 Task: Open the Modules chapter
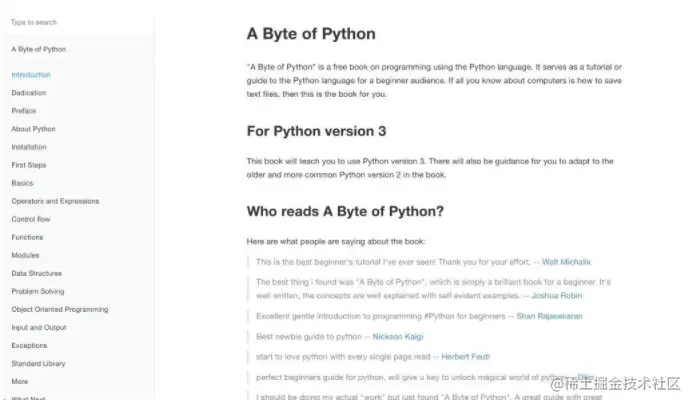[25, 255]
